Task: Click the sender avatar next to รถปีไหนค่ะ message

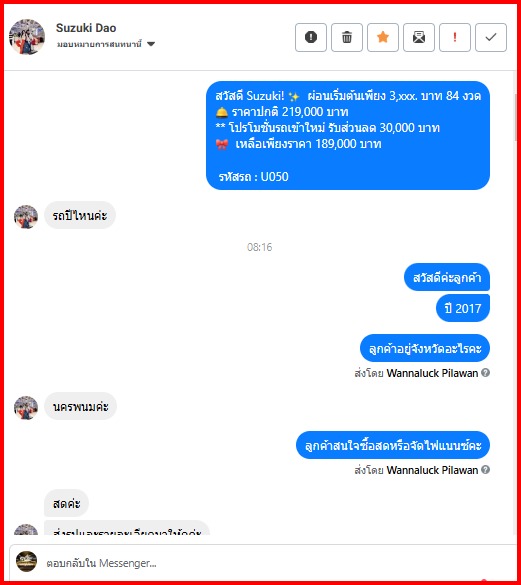Action: (26, 217)
